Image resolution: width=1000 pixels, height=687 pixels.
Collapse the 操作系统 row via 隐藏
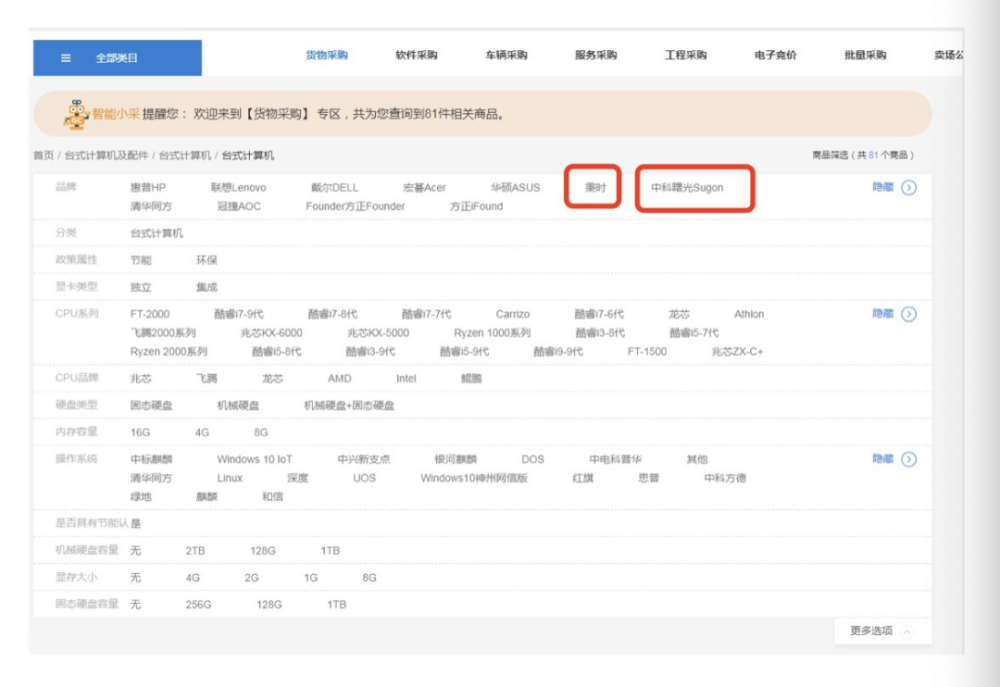point(884,459)
